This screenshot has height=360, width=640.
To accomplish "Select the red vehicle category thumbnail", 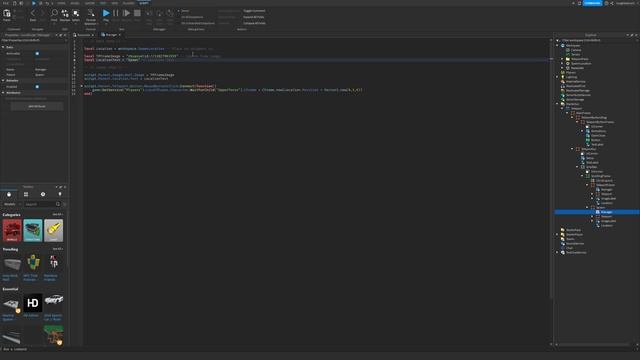I will [12, 230].
